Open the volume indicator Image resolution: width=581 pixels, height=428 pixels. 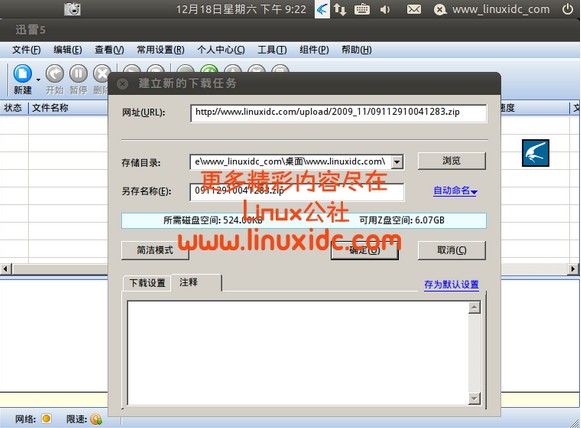pos(385,9)
